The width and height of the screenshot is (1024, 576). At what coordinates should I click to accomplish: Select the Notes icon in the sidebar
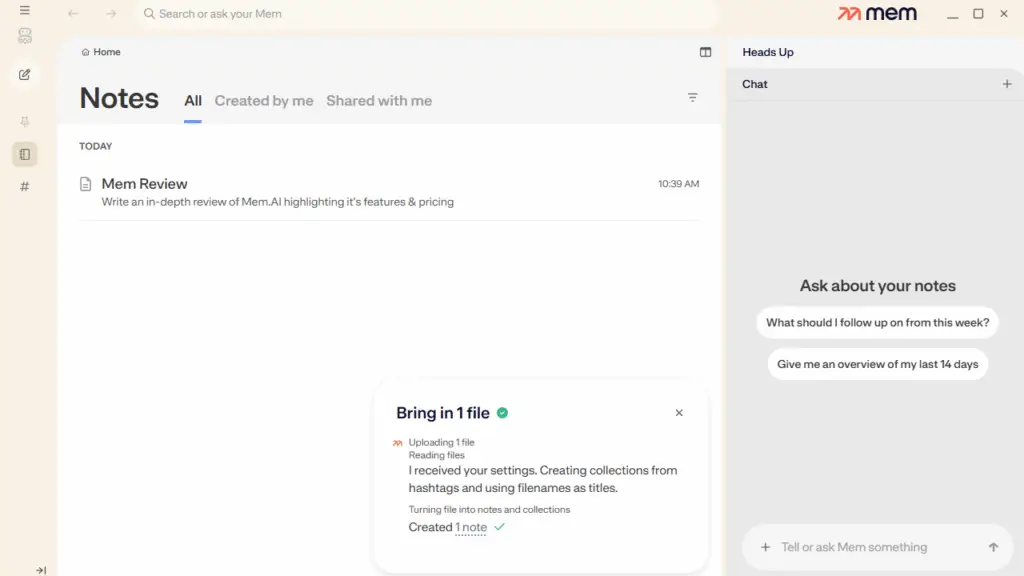click(x=25, y=154)
